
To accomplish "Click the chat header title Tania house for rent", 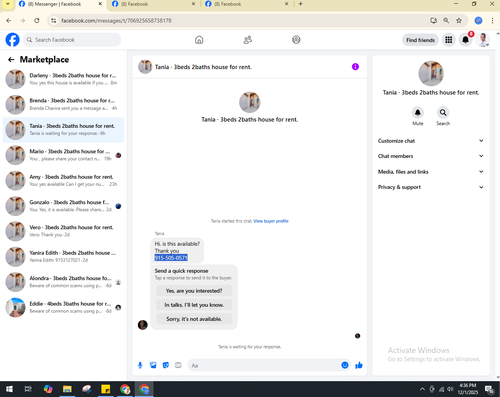I will pos(203,67).
